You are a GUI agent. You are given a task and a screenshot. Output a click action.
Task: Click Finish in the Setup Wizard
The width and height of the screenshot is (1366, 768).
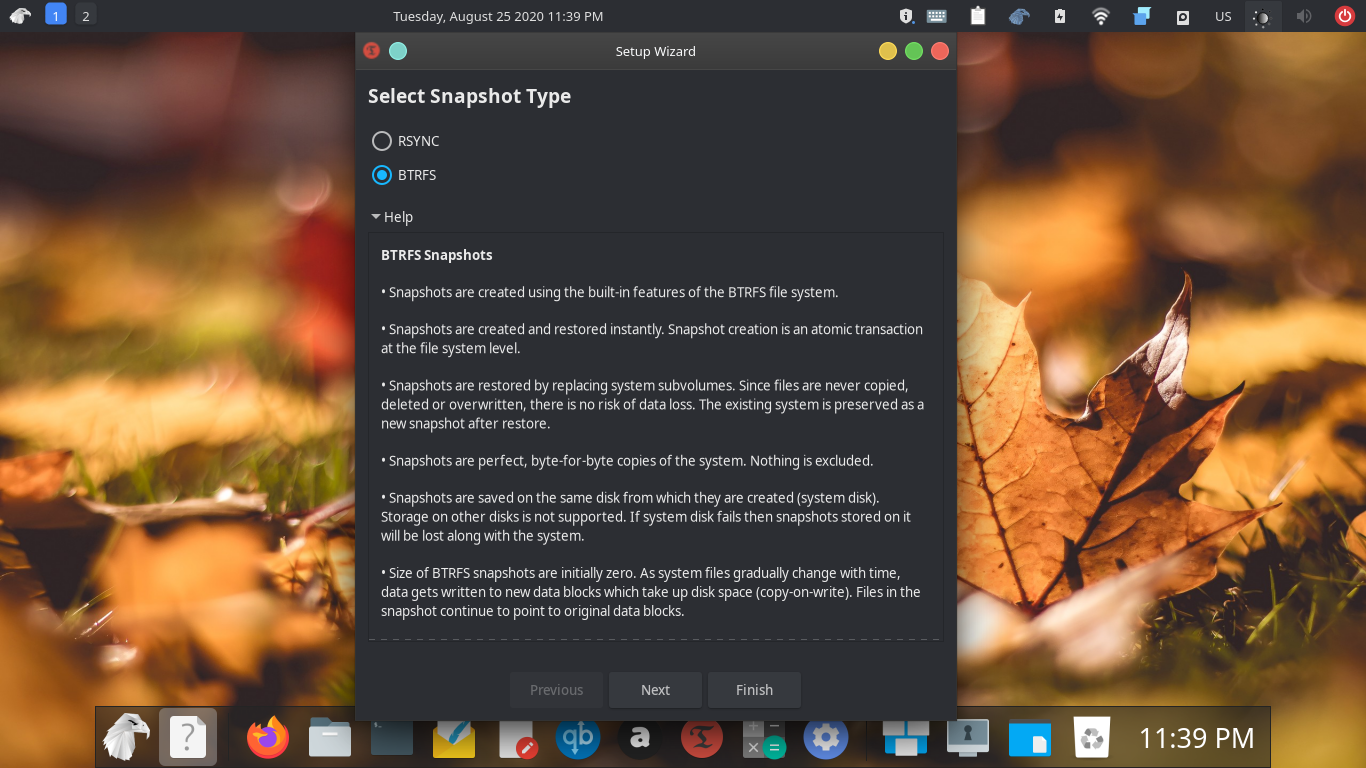[x=754, y=690]
